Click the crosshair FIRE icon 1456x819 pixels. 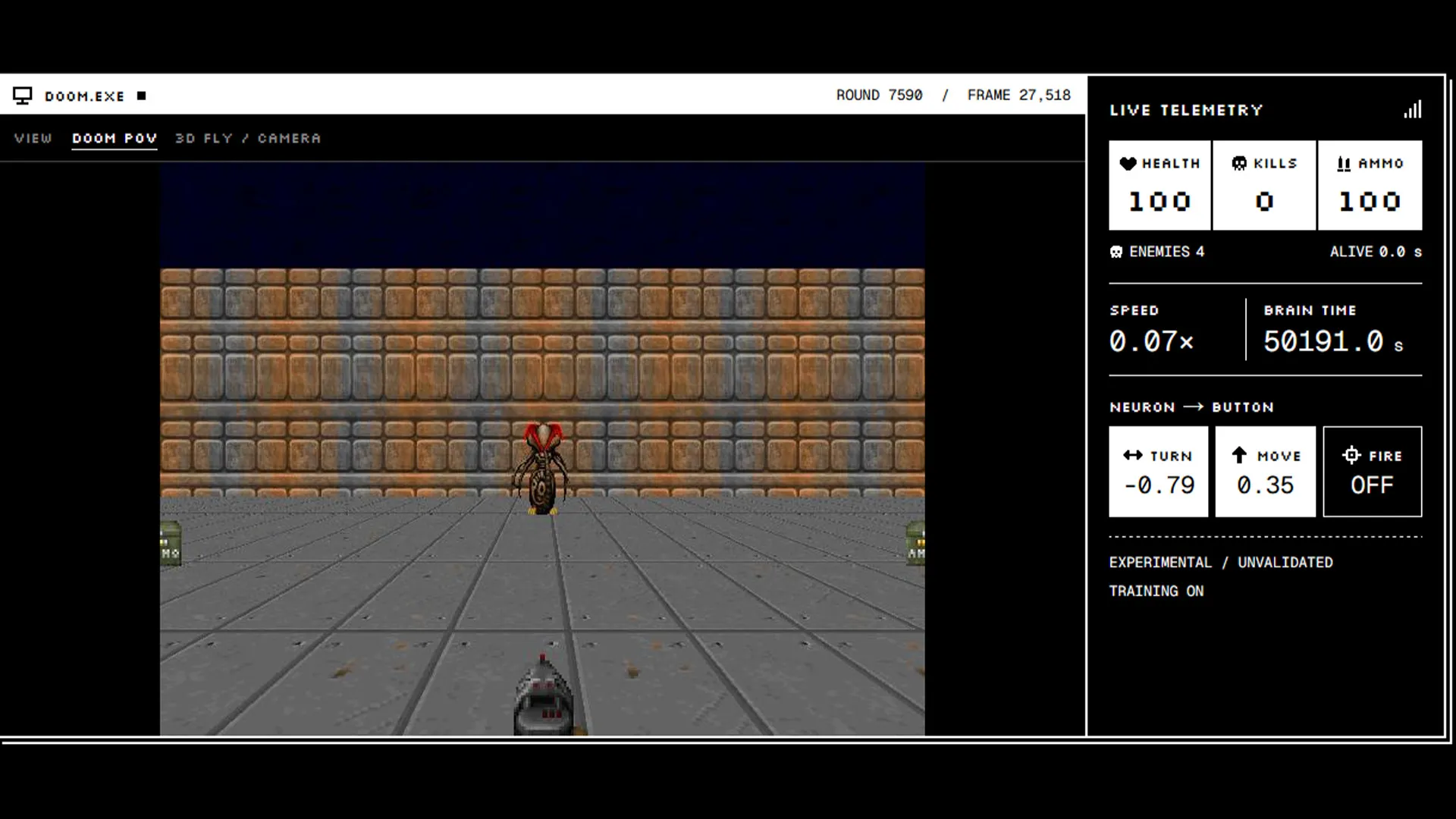point(1351,455)
